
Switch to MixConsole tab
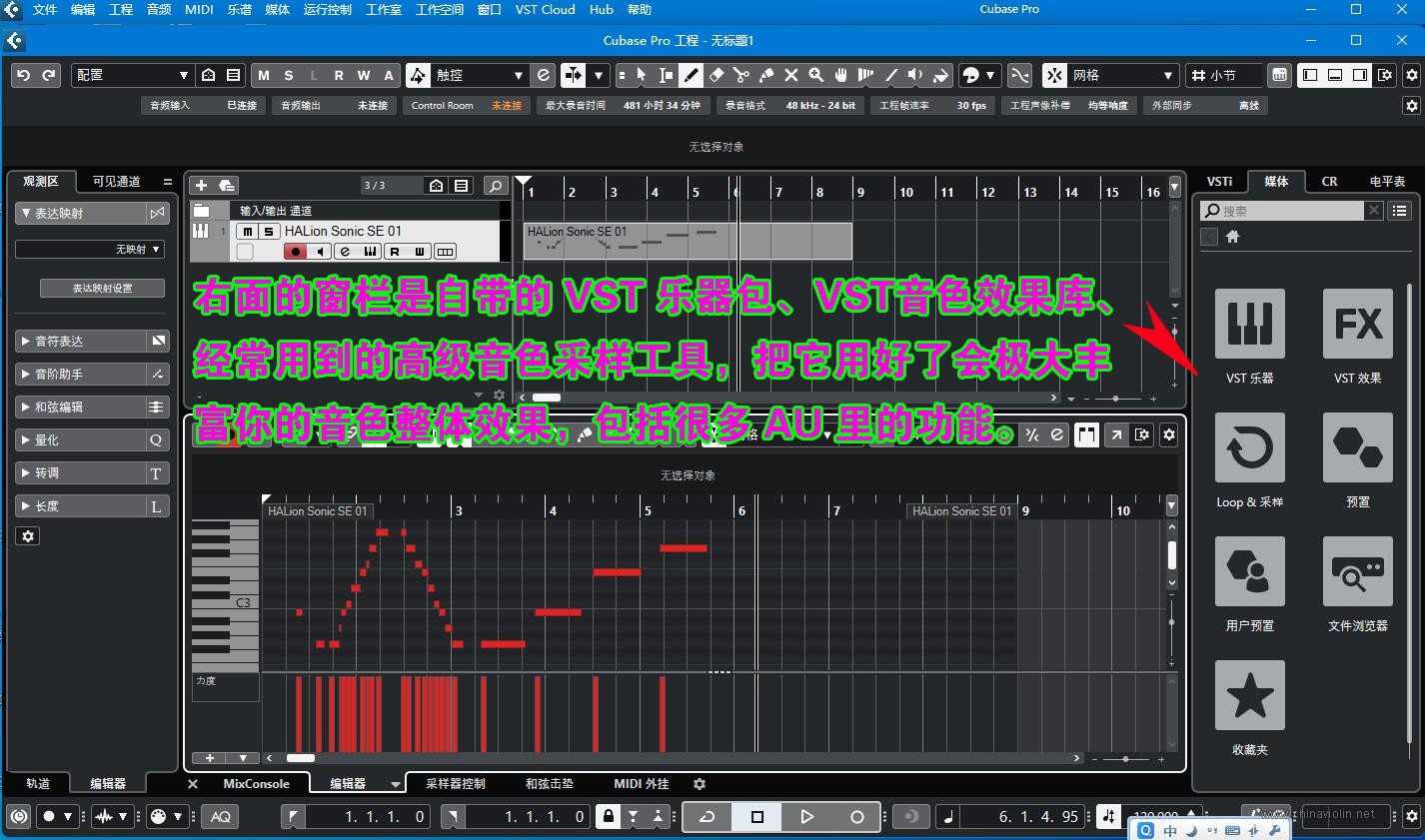point(256,784)
